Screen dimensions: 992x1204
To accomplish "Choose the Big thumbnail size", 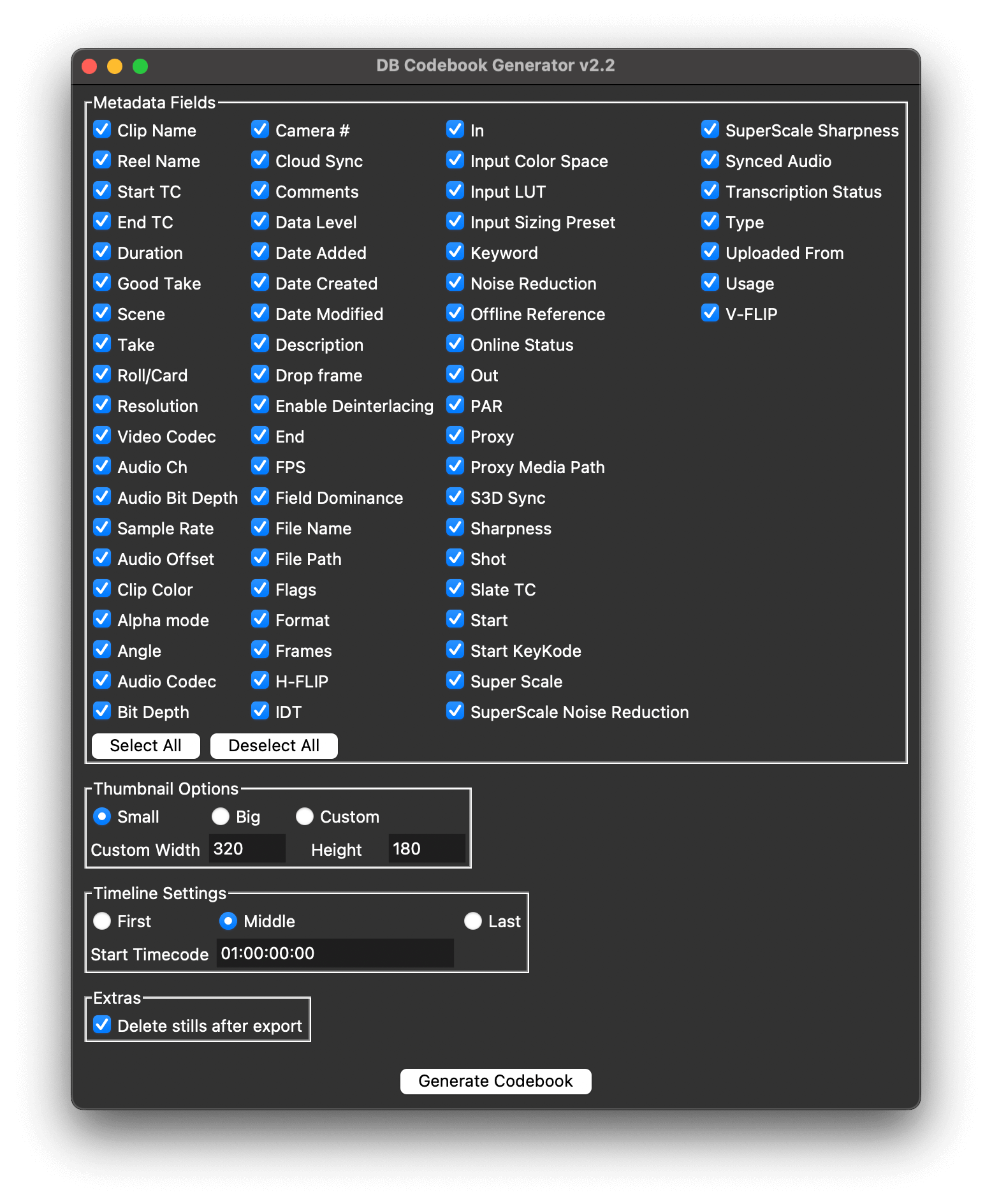I will pos(221,816).
